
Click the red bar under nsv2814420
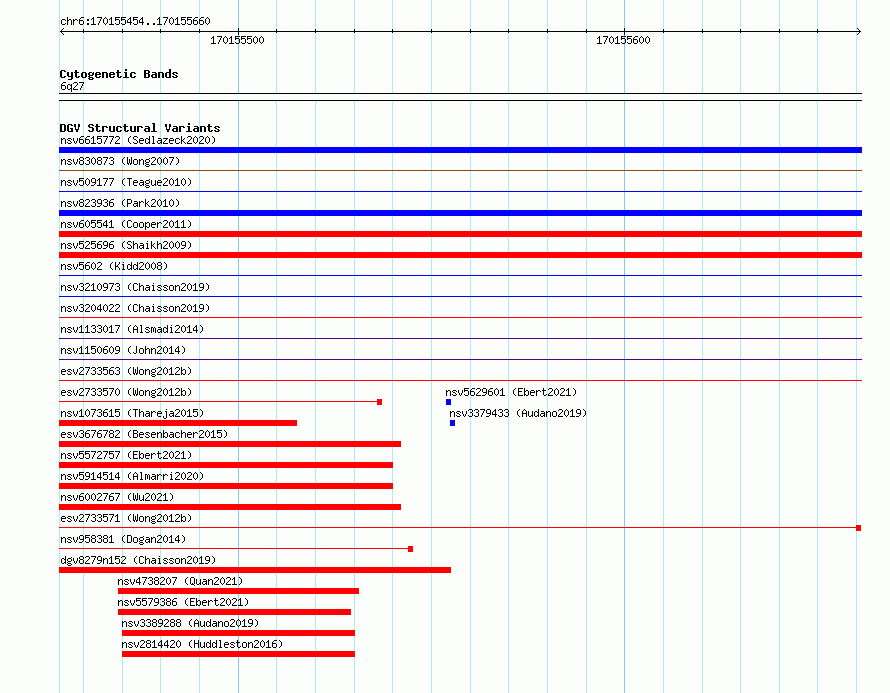coord(238,654)
